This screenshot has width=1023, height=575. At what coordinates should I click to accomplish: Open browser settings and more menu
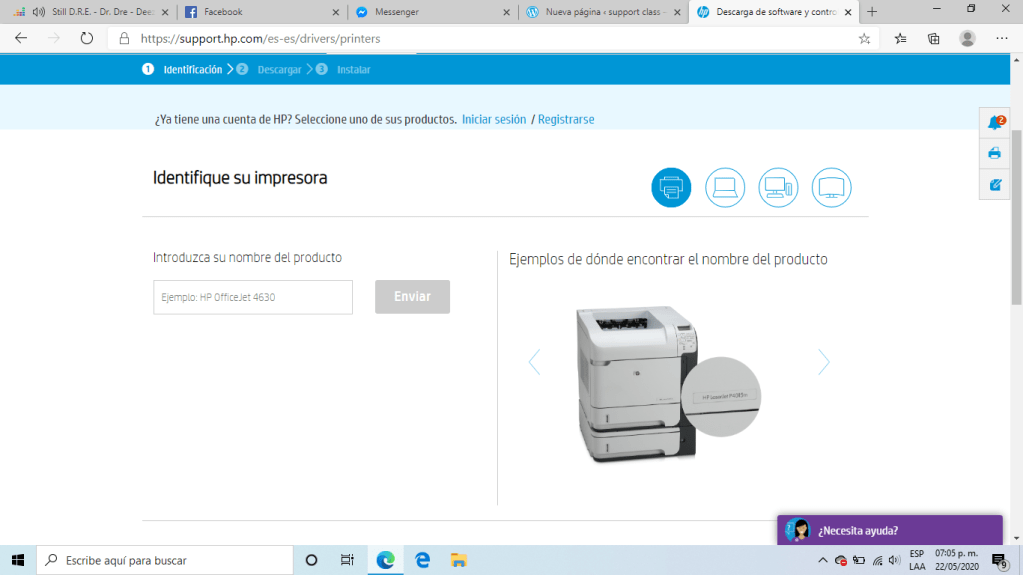click(1002, 39)
